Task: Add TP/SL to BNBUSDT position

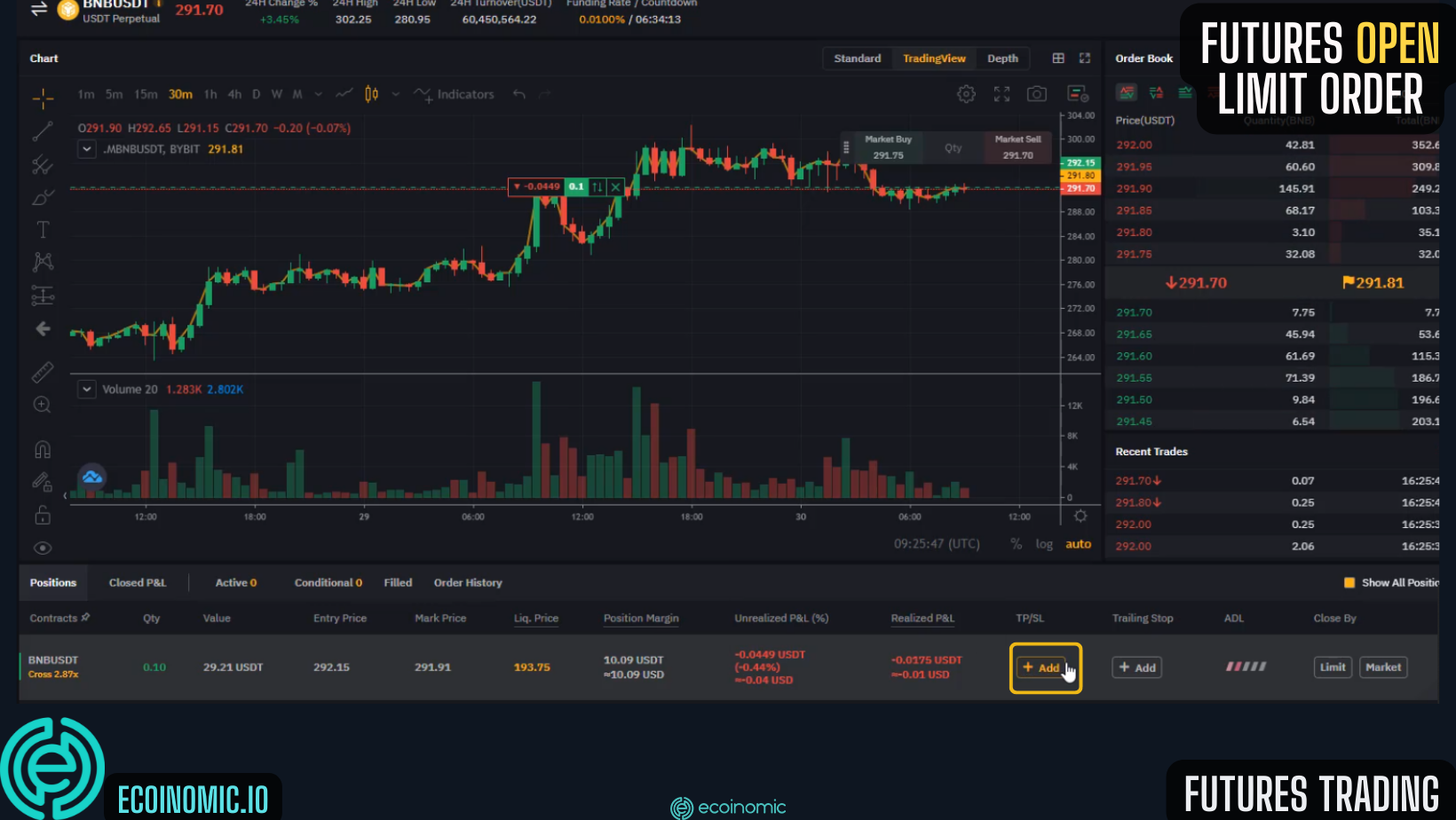Action: point(1041,667)
